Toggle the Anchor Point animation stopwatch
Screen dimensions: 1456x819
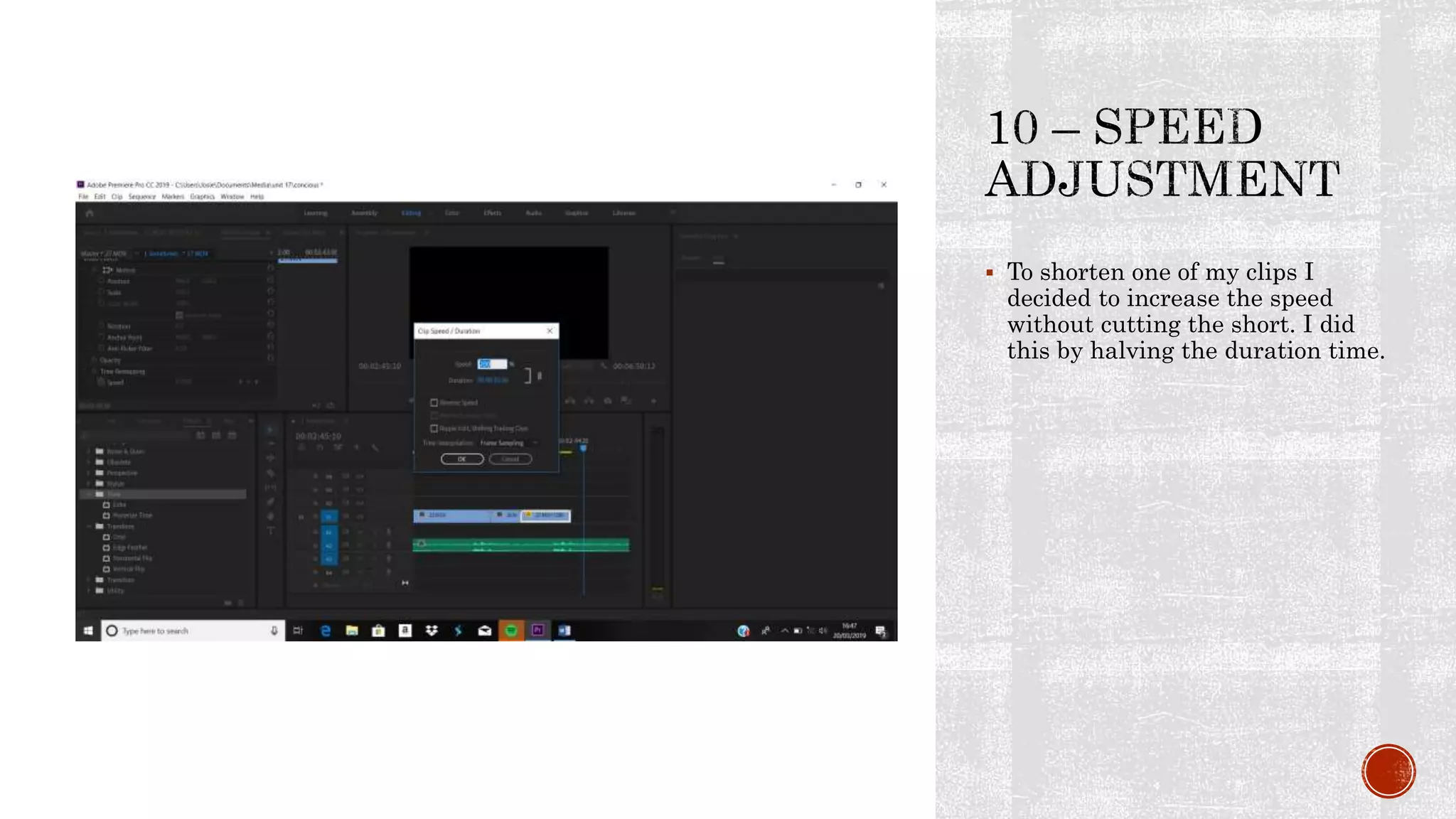[101, 338]
